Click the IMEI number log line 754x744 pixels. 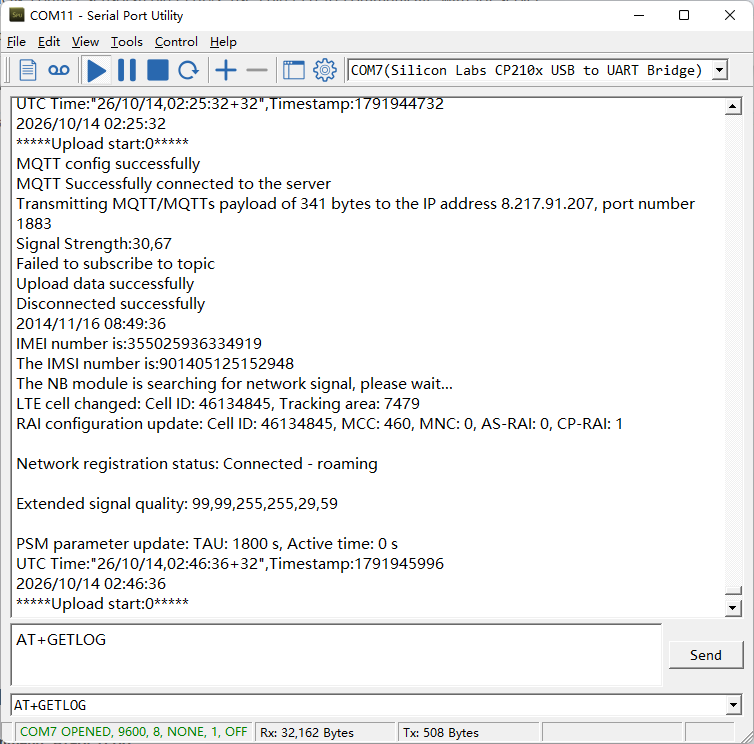(x=139, y=343)
